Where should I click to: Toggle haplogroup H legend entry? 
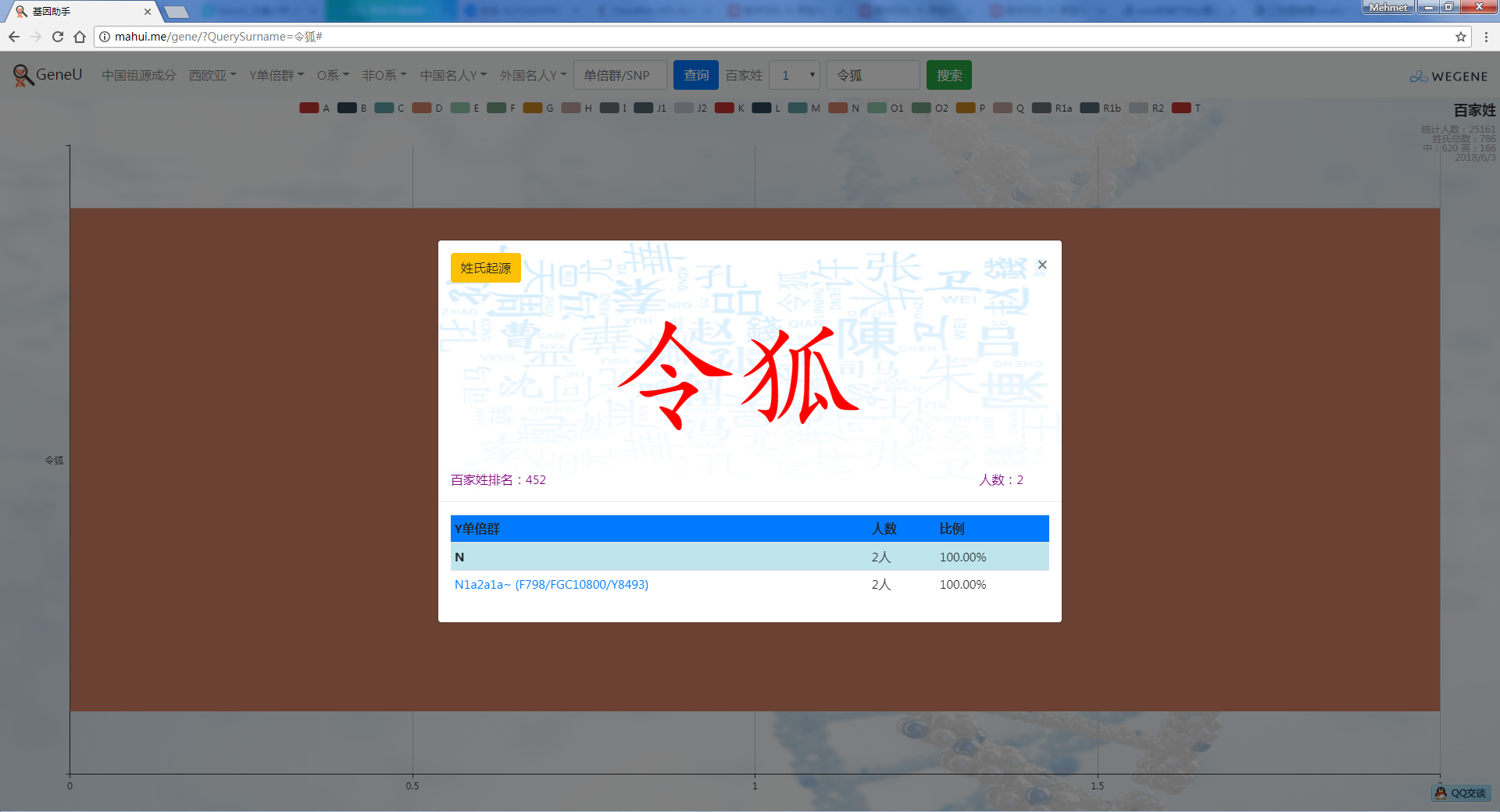[x=577, y=108]
